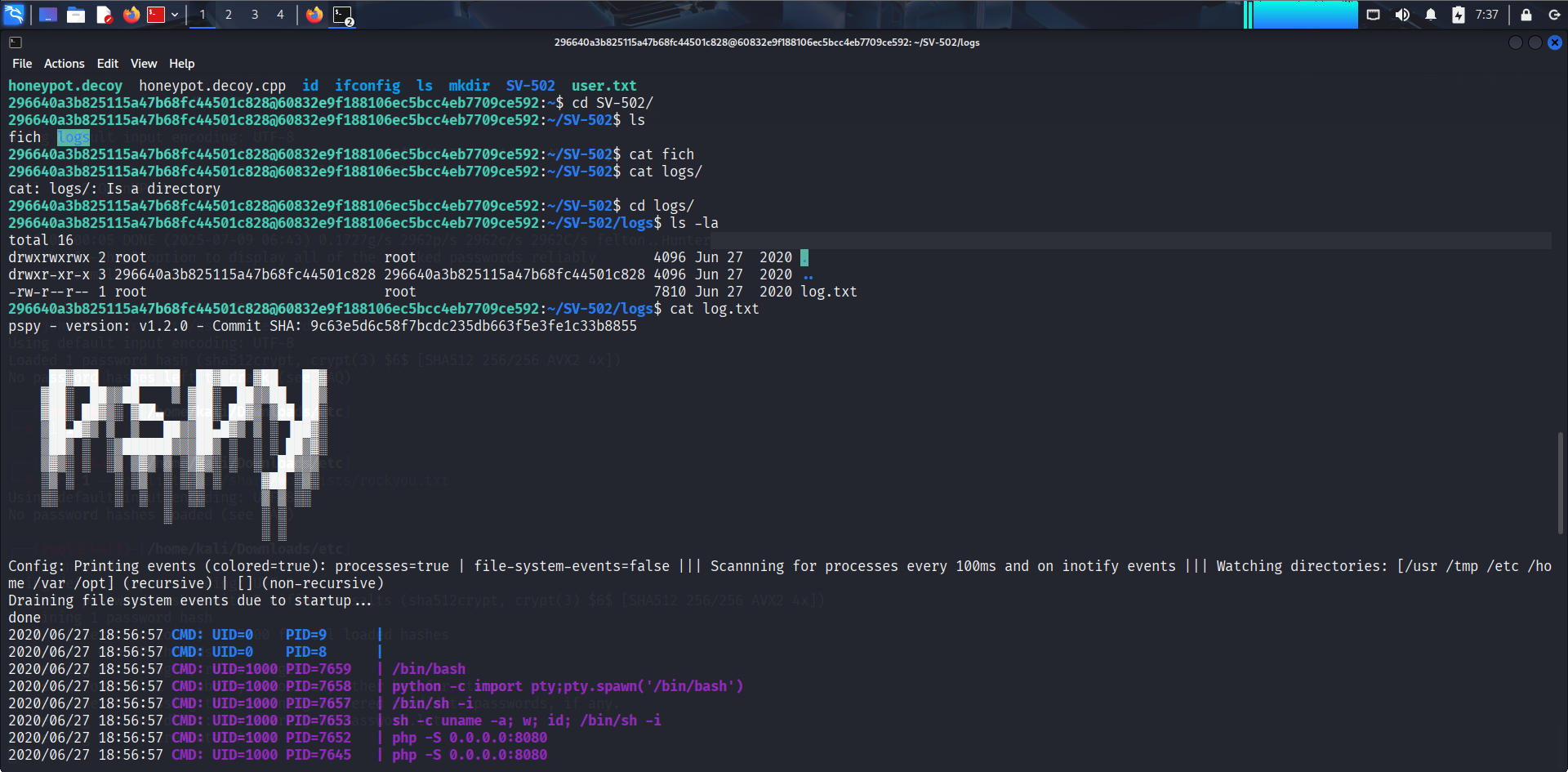
Task: Switch to workspace 3
Action: (x=255, y=15)
